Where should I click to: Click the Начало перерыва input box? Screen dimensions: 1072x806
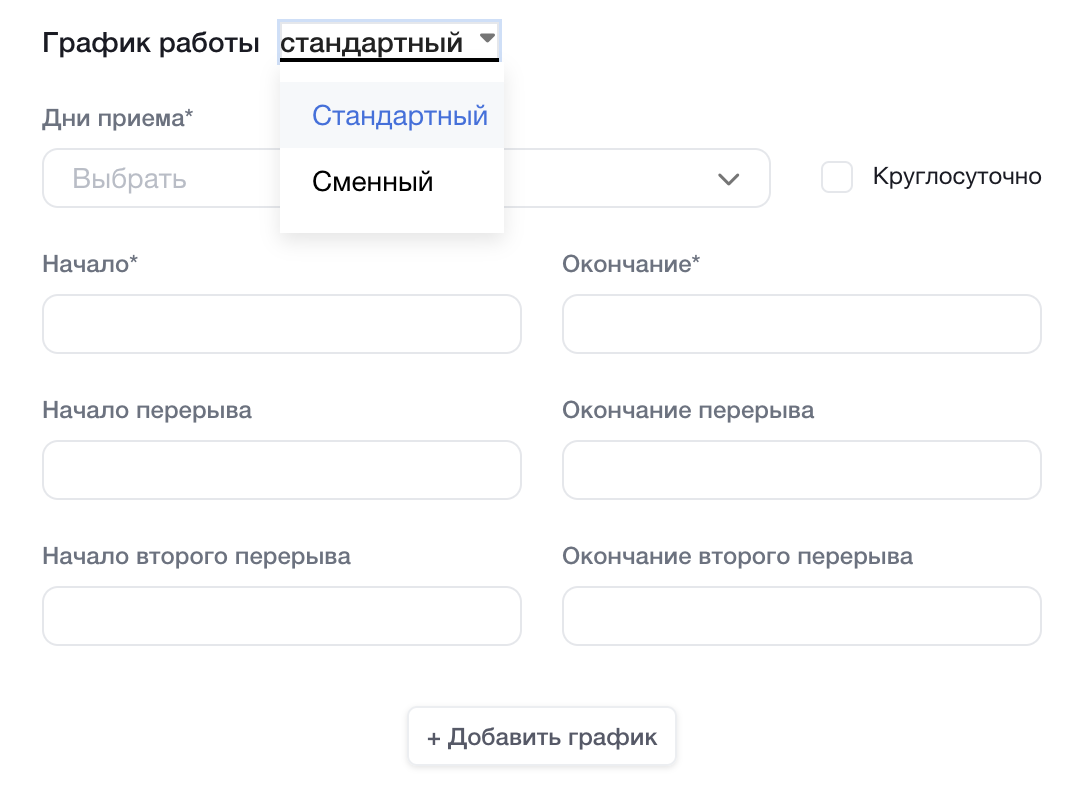[281, 470]
